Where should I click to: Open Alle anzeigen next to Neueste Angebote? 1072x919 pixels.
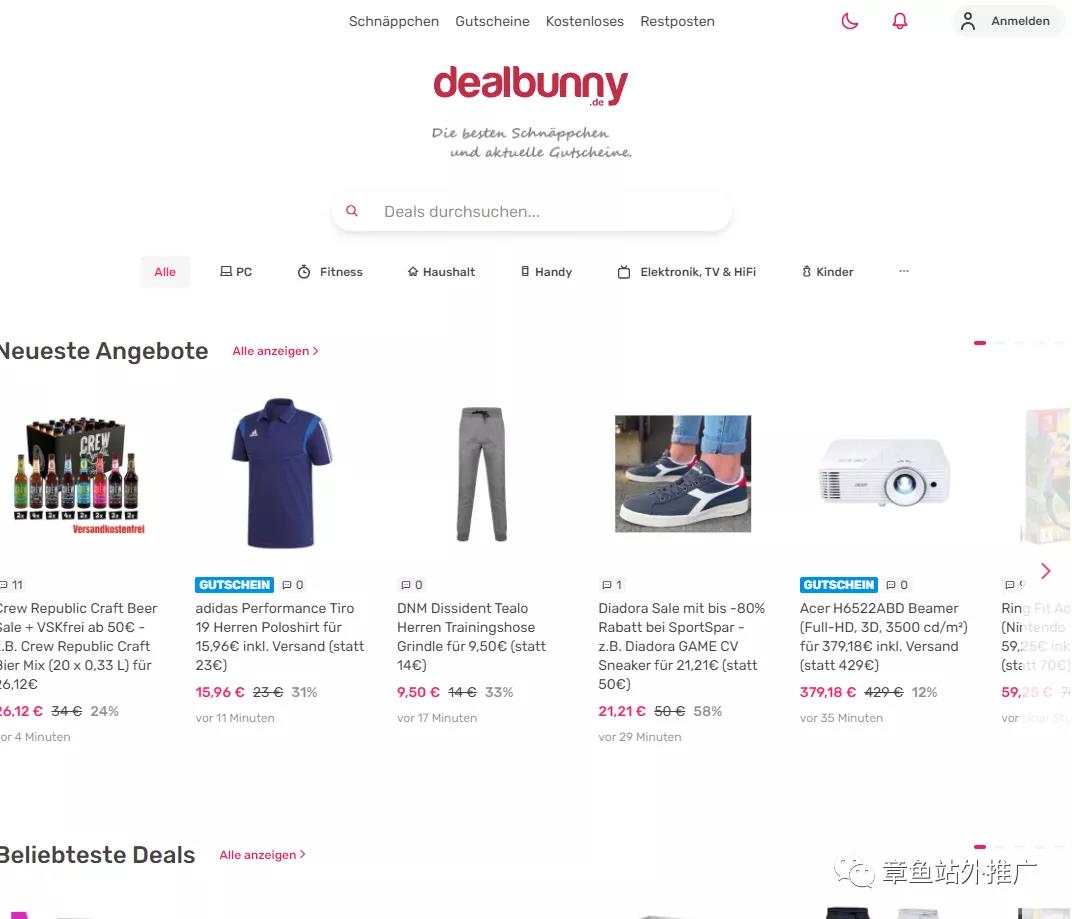tap(276, 351)
